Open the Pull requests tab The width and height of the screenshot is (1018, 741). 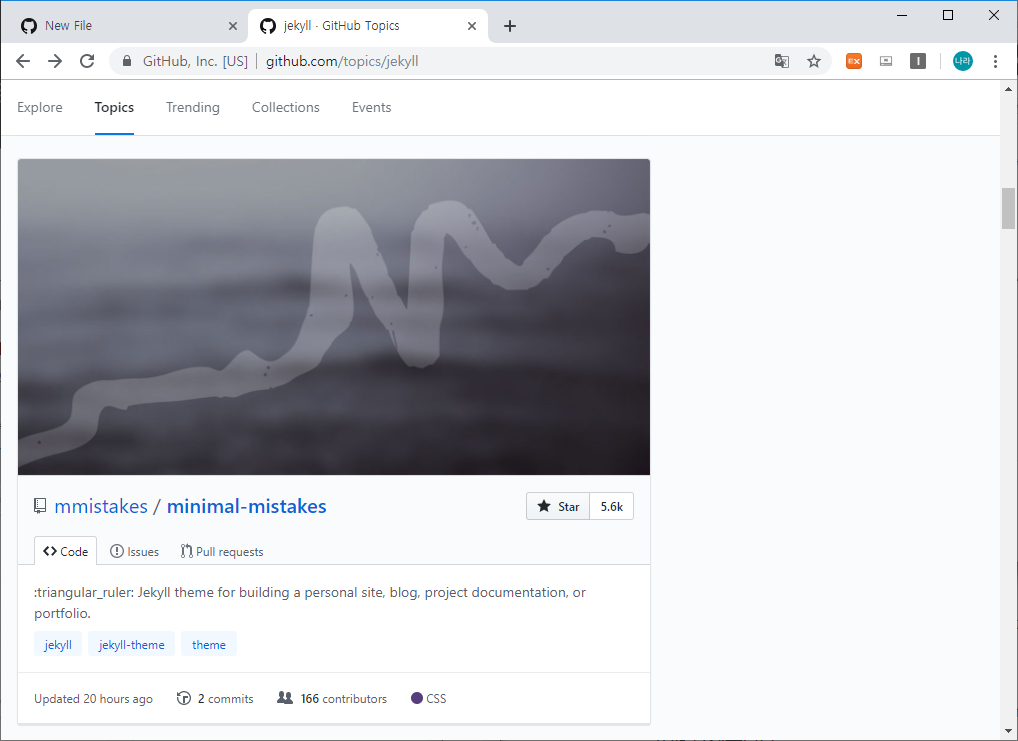[222, 551]
